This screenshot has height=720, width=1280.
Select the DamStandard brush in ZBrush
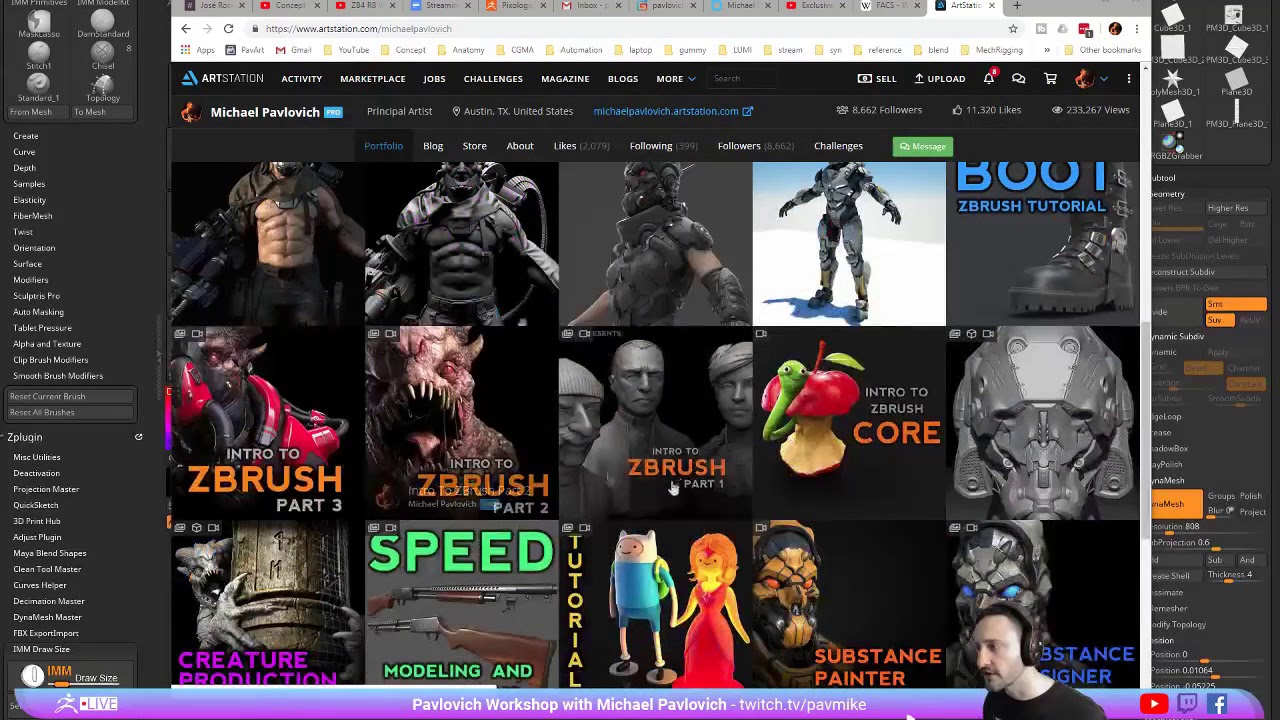click(102, 22)
